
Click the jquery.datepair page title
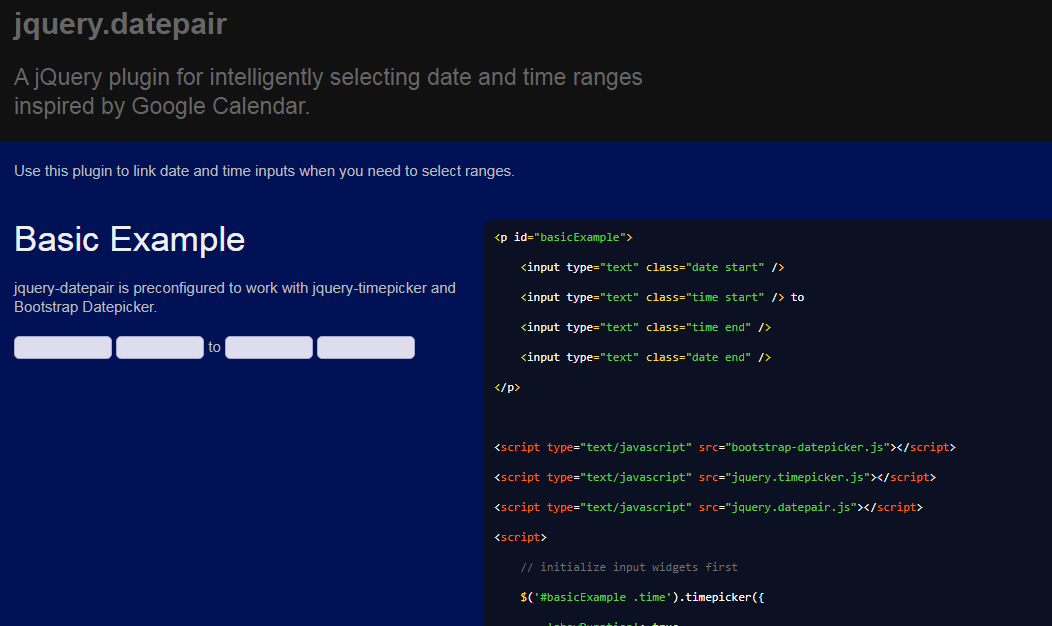(121, 25)
